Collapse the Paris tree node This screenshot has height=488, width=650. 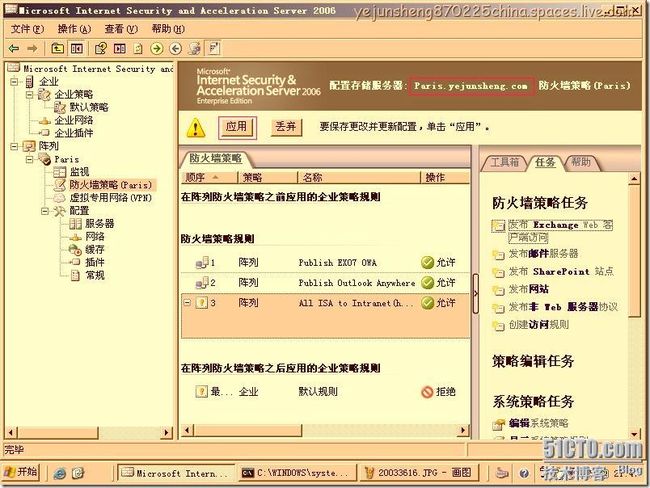tap(30, 159)
